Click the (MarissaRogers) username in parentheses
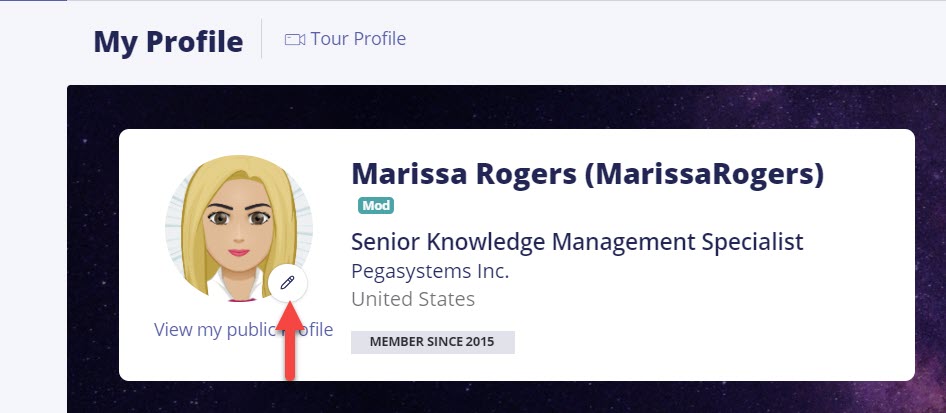 (704, 174)
